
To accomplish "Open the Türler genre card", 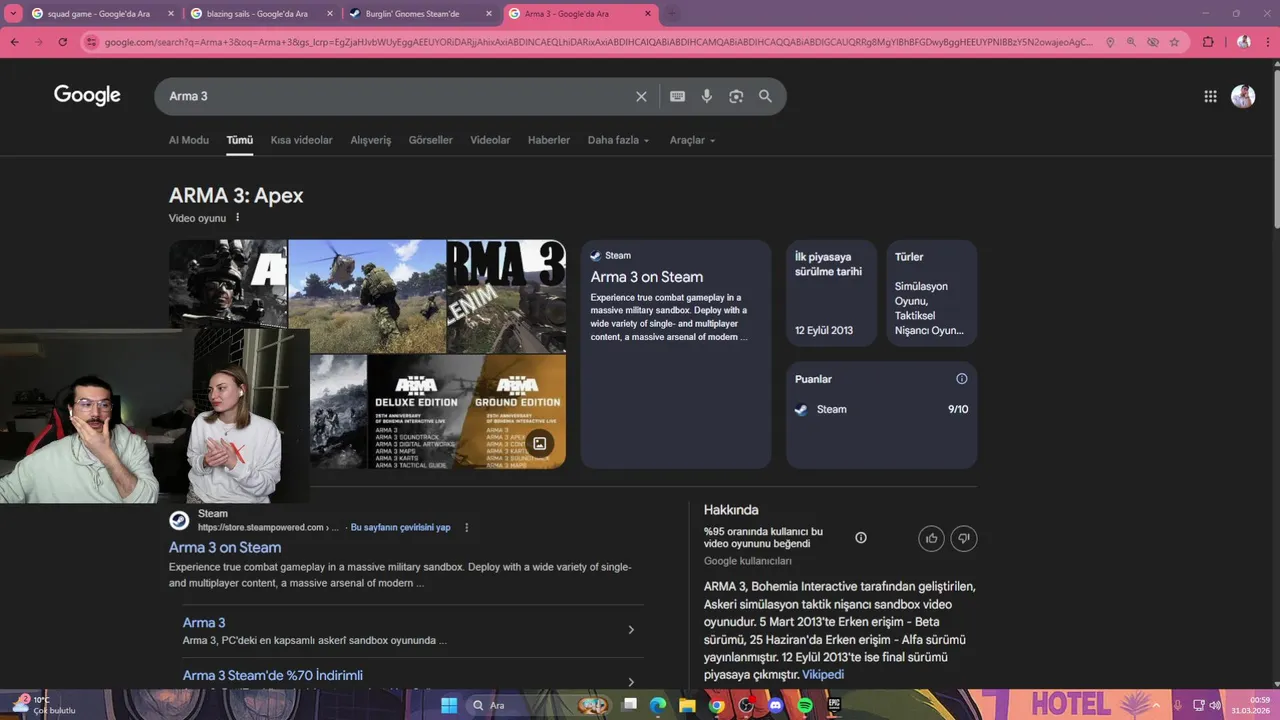I will point(931,293).
